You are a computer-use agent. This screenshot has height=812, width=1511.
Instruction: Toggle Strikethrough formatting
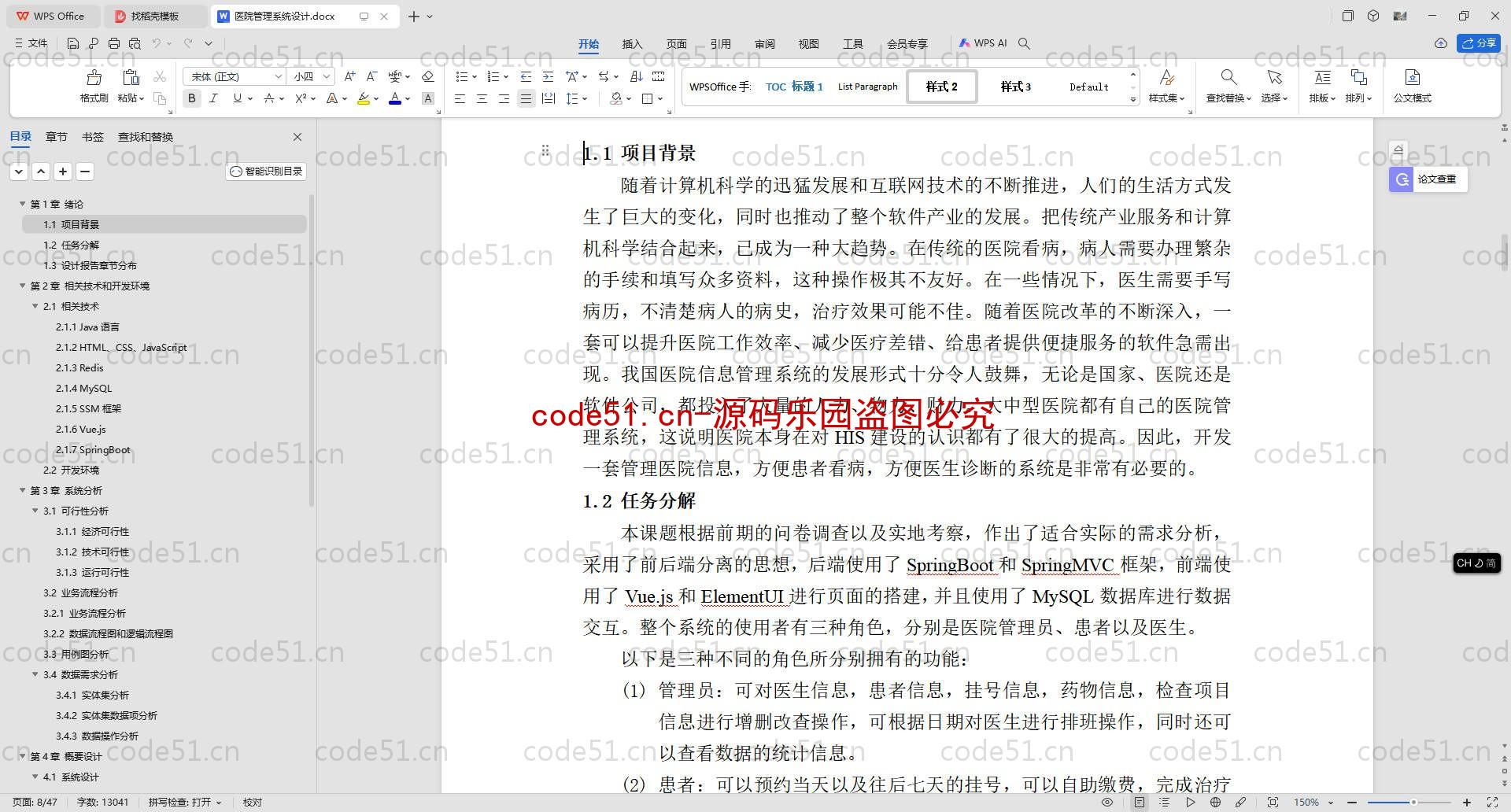point(269,98)
